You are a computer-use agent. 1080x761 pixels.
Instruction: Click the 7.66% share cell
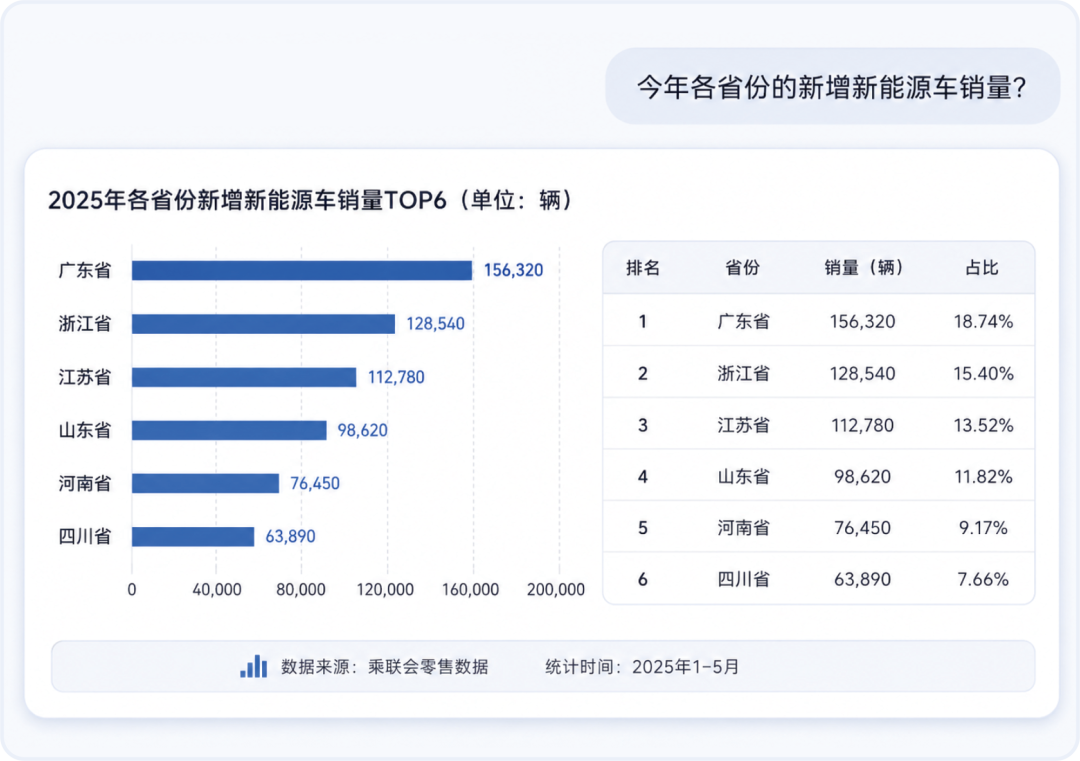click(983, 579)
